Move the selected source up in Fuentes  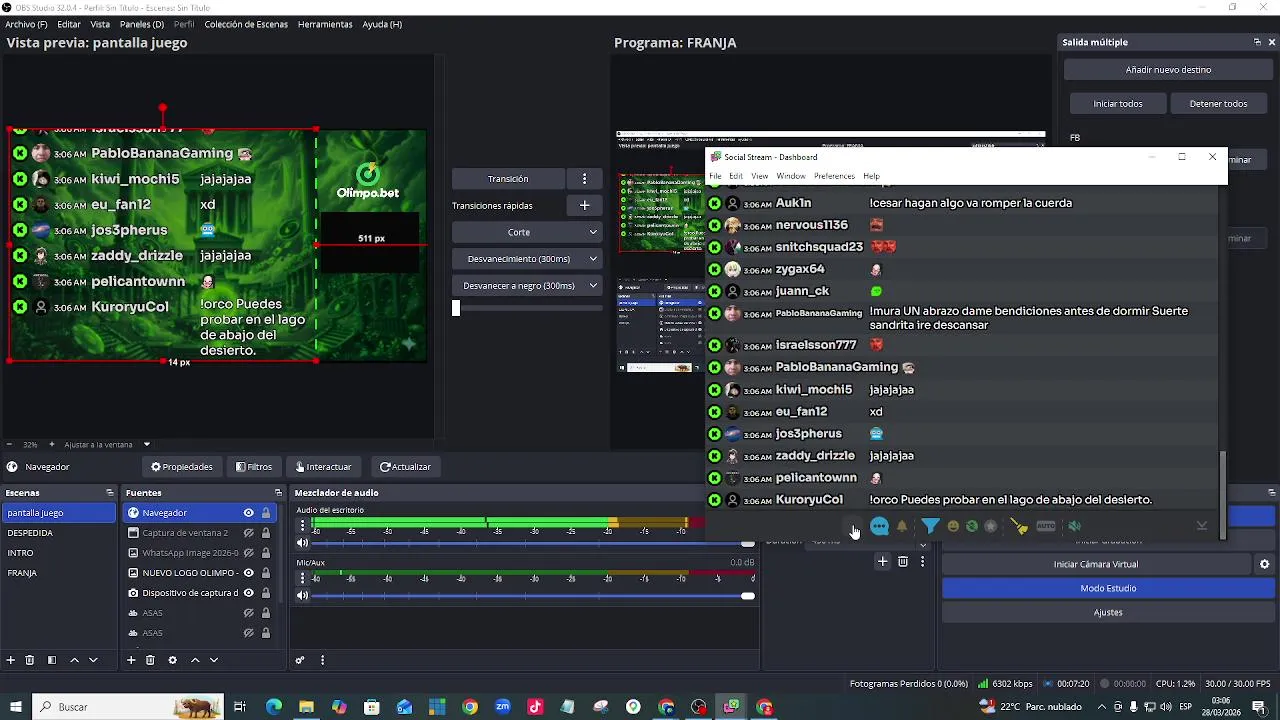pos(195,660)
